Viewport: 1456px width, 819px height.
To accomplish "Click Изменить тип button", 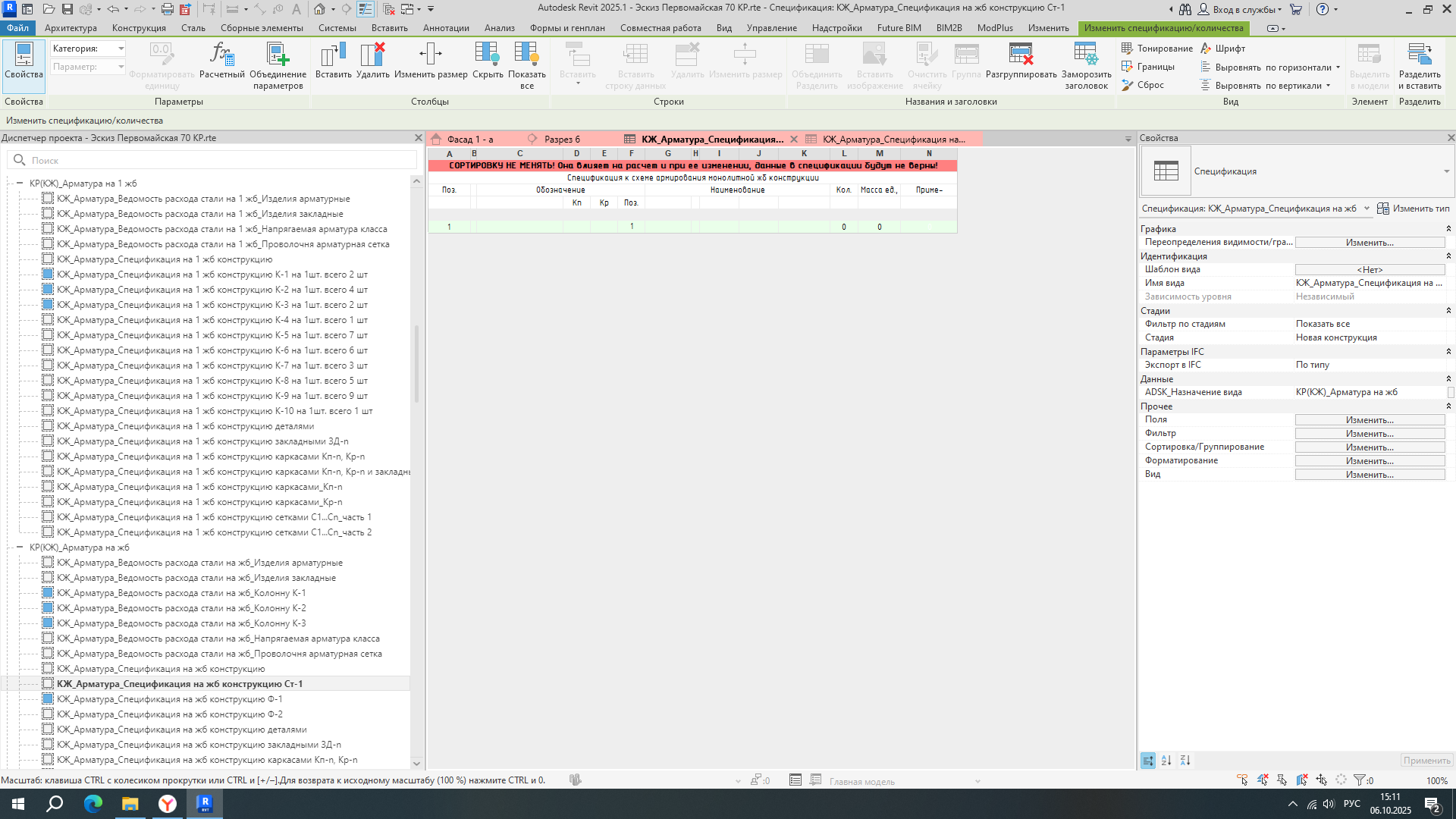I will tap(1414, 209).
